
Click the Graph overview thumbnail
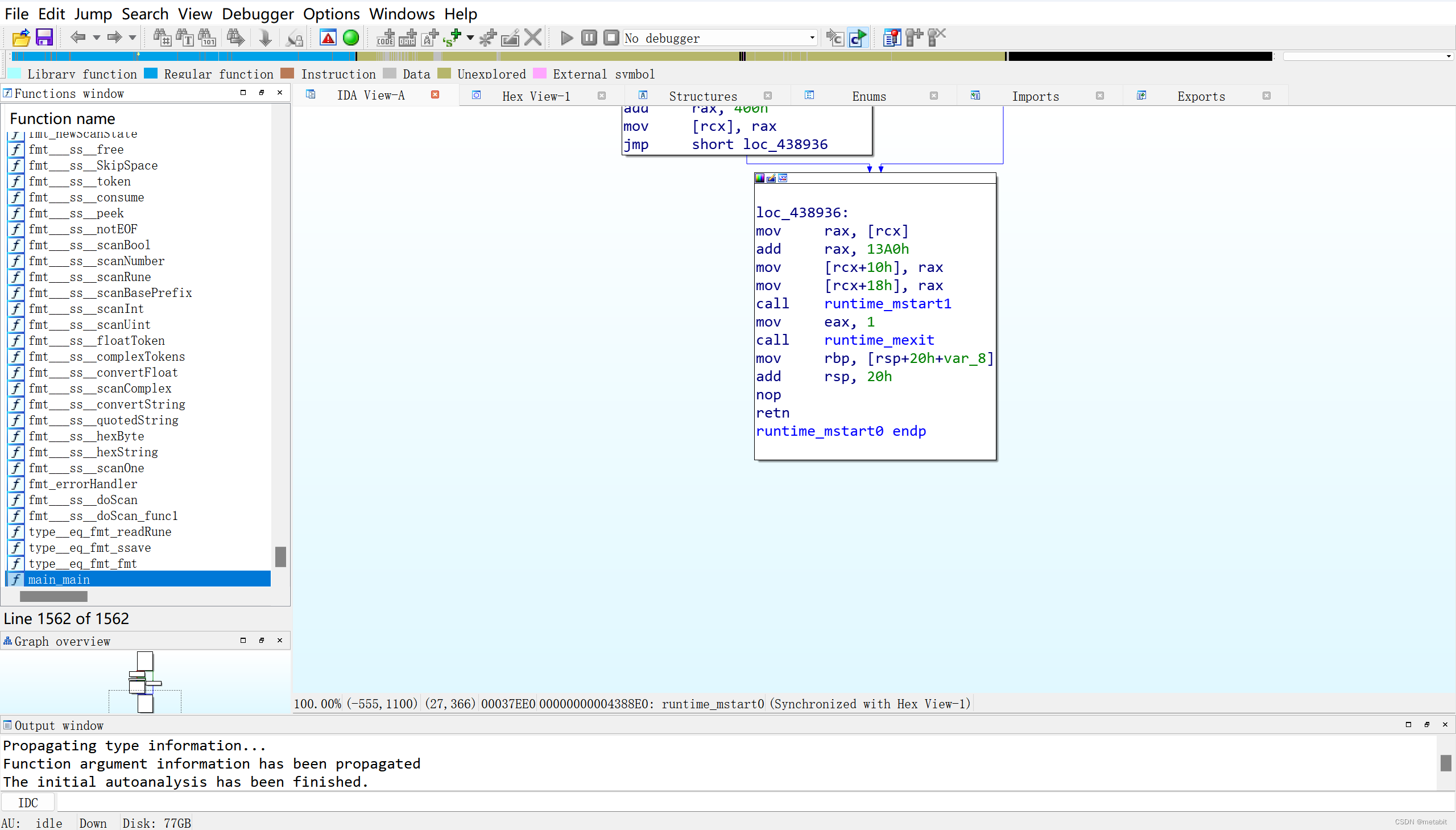click(145, 682)
